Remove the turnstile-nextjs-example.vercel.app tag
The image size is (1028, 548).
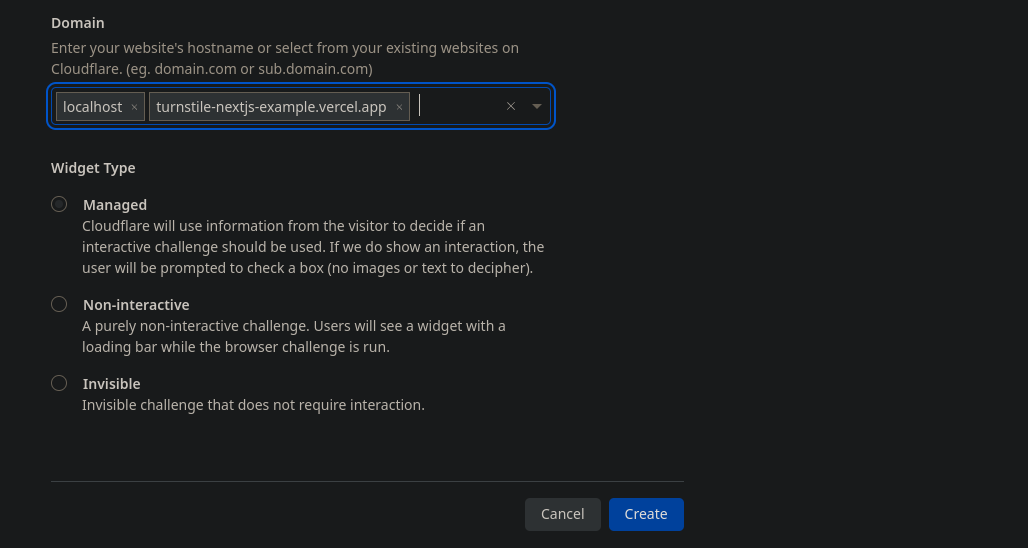tap(399, 108)
